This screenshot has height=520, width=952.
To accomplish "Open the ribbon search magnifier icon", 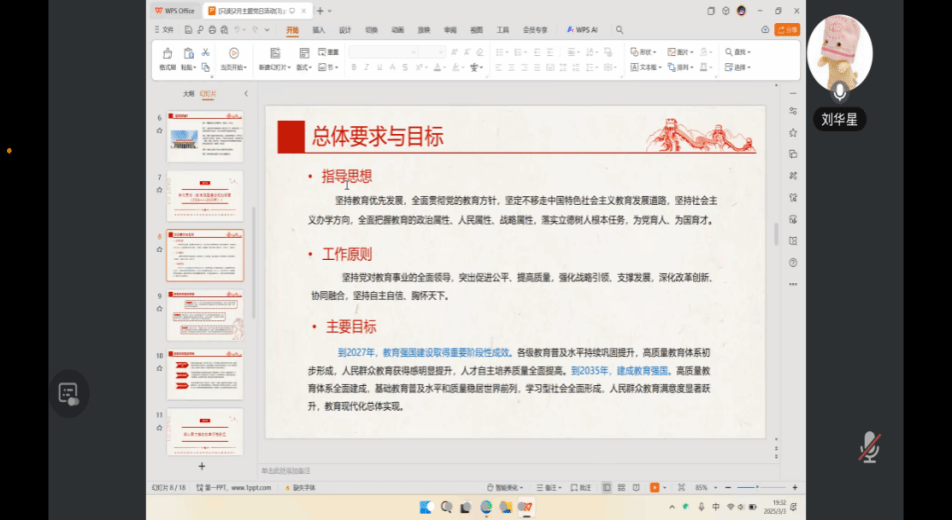I will [x=619, y=30].
